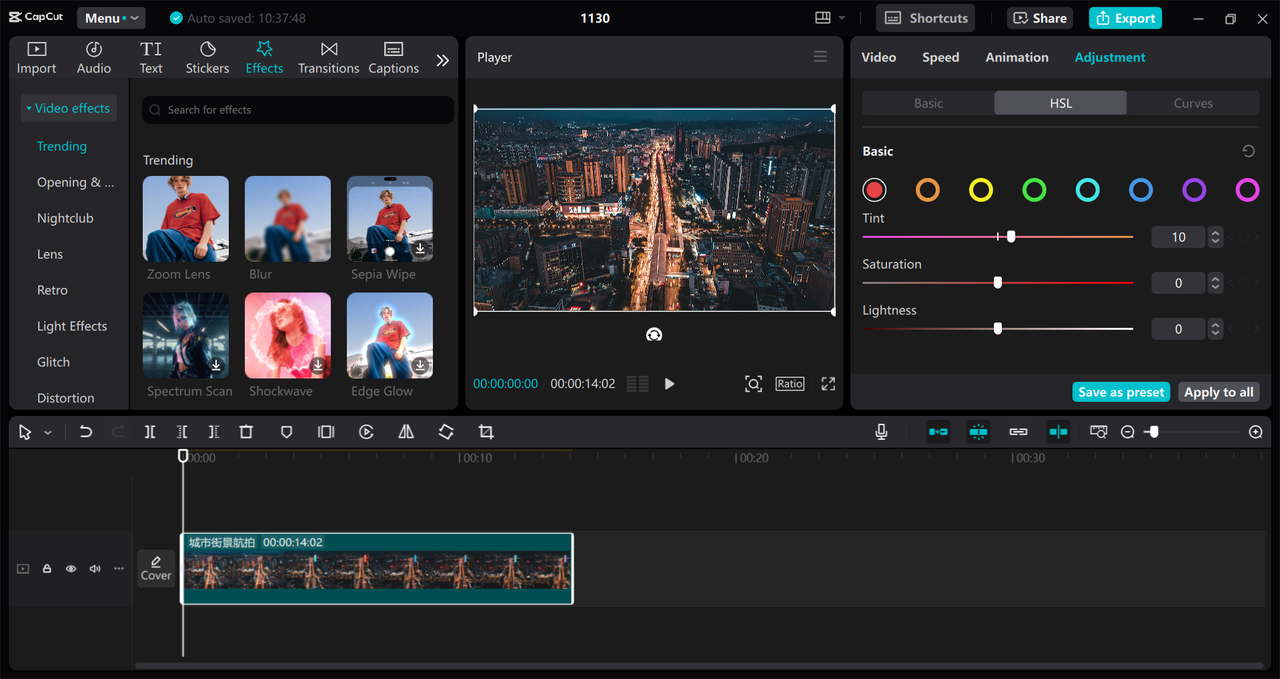Play the video preview
The image size is (1280, 679).
pyautogui.click(x=669, y=384)
